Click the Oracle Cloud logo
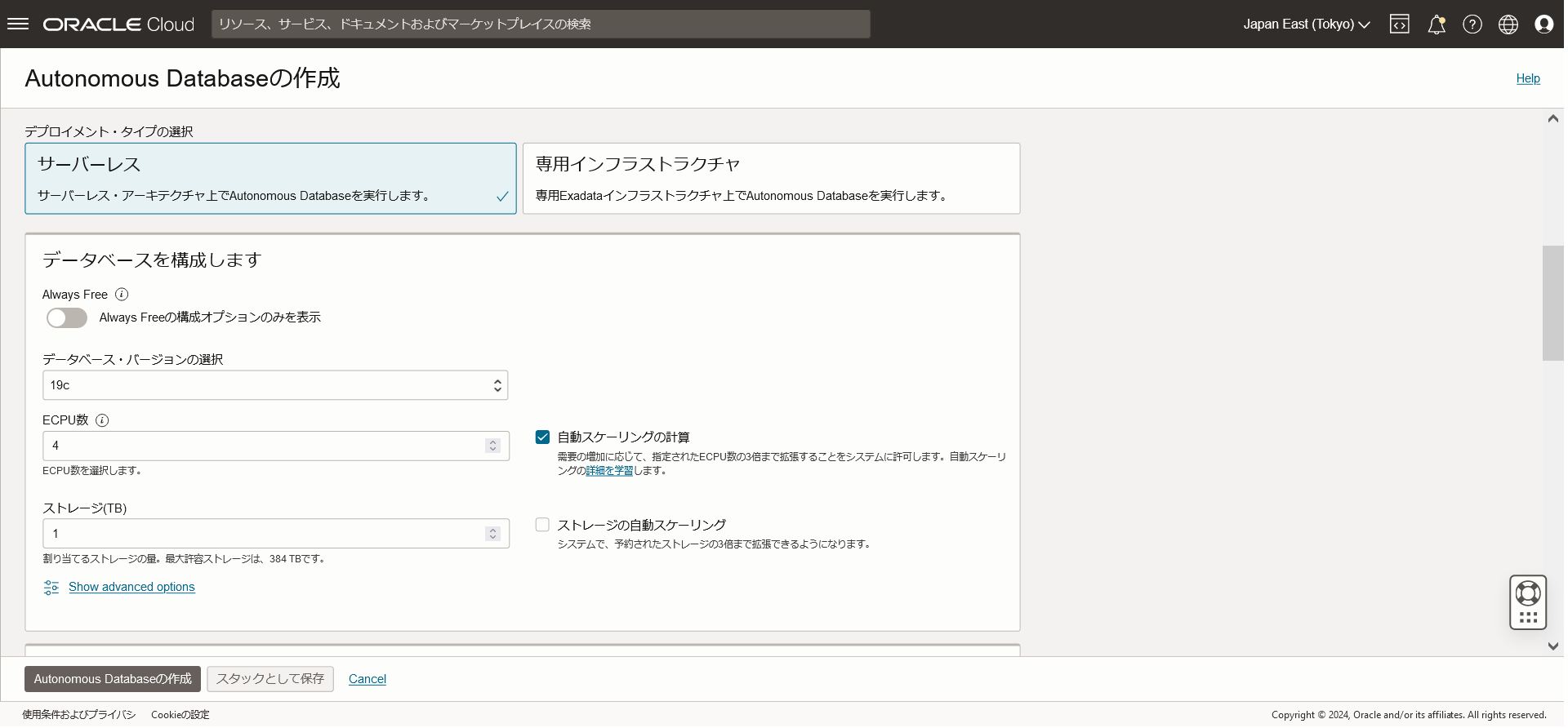Screen dimensions: 1568x728 point(118,24)
